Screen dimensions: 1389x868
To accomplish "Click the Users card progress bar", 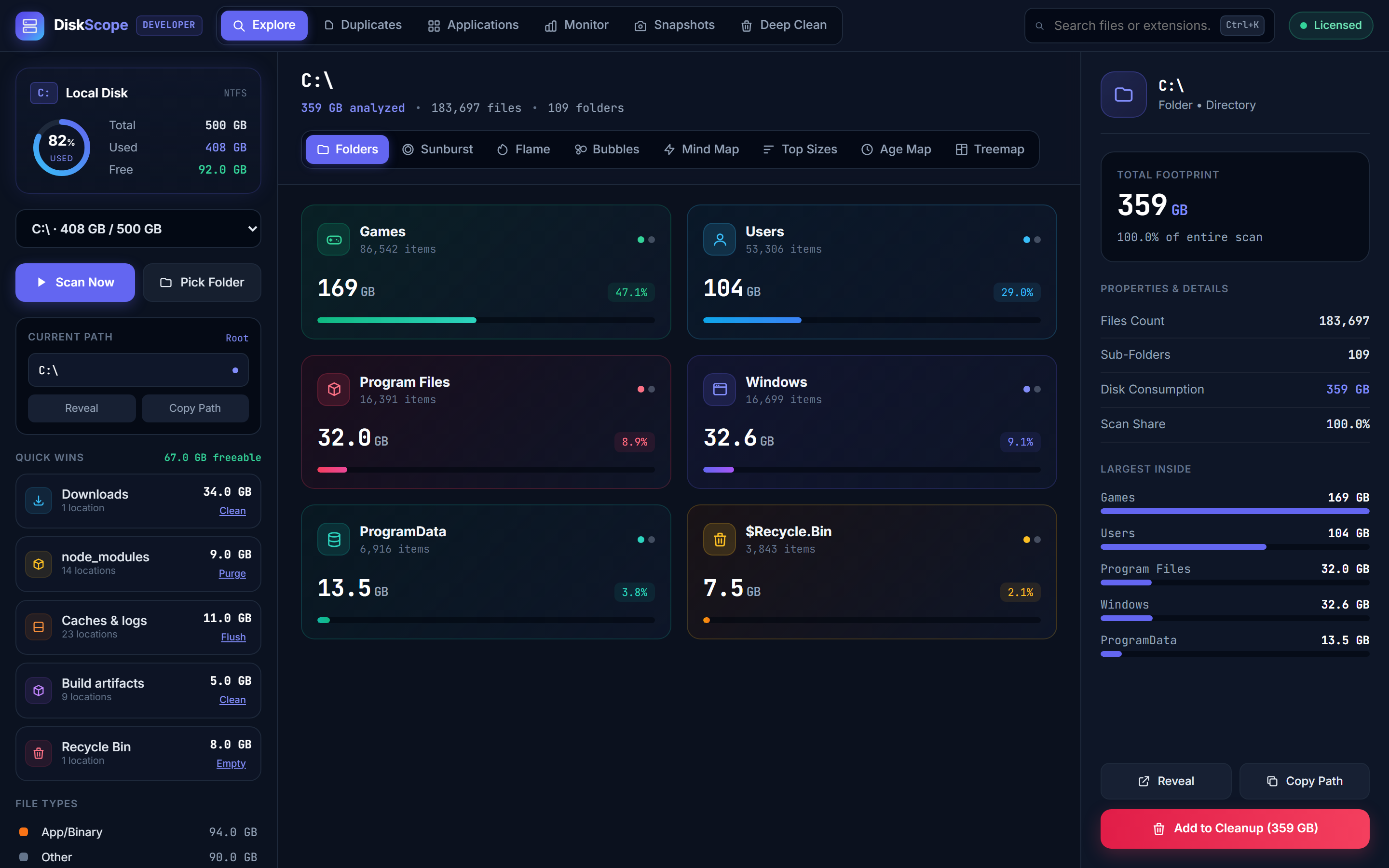I will (x=872, y=320).
